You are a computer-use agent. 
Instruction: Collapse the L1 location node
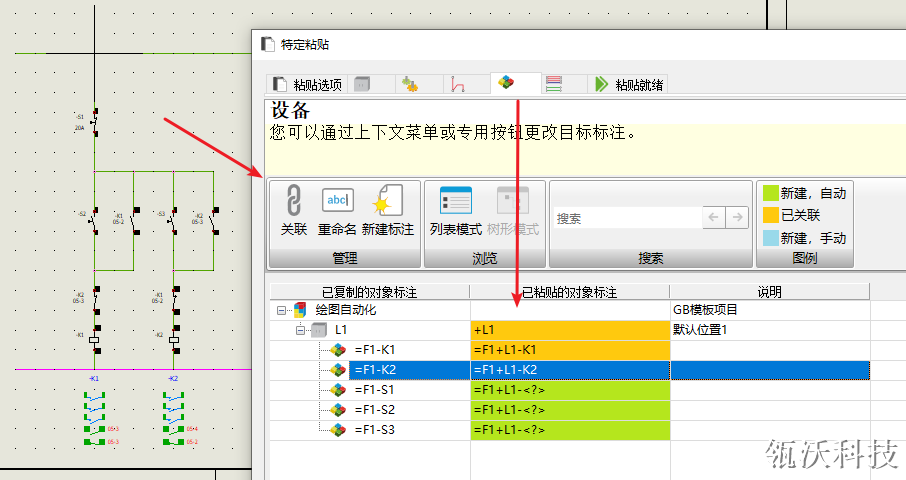click(x=301, y=330)
